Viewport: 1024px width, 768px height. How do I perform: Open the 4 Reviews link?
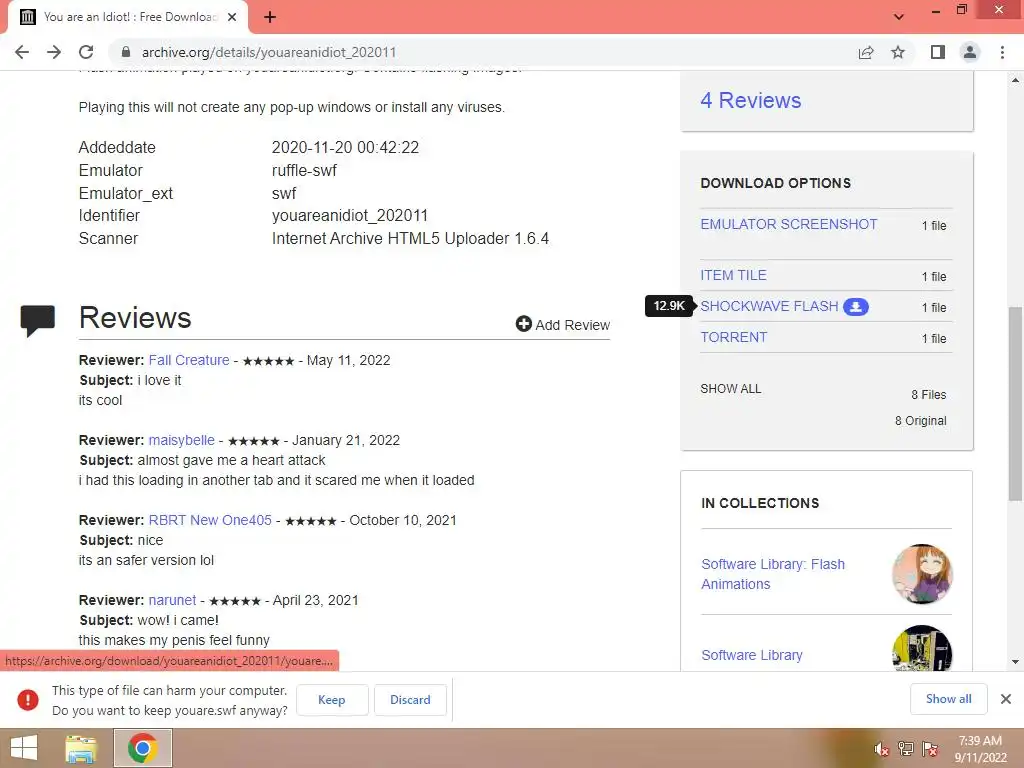tap(750, 101)
